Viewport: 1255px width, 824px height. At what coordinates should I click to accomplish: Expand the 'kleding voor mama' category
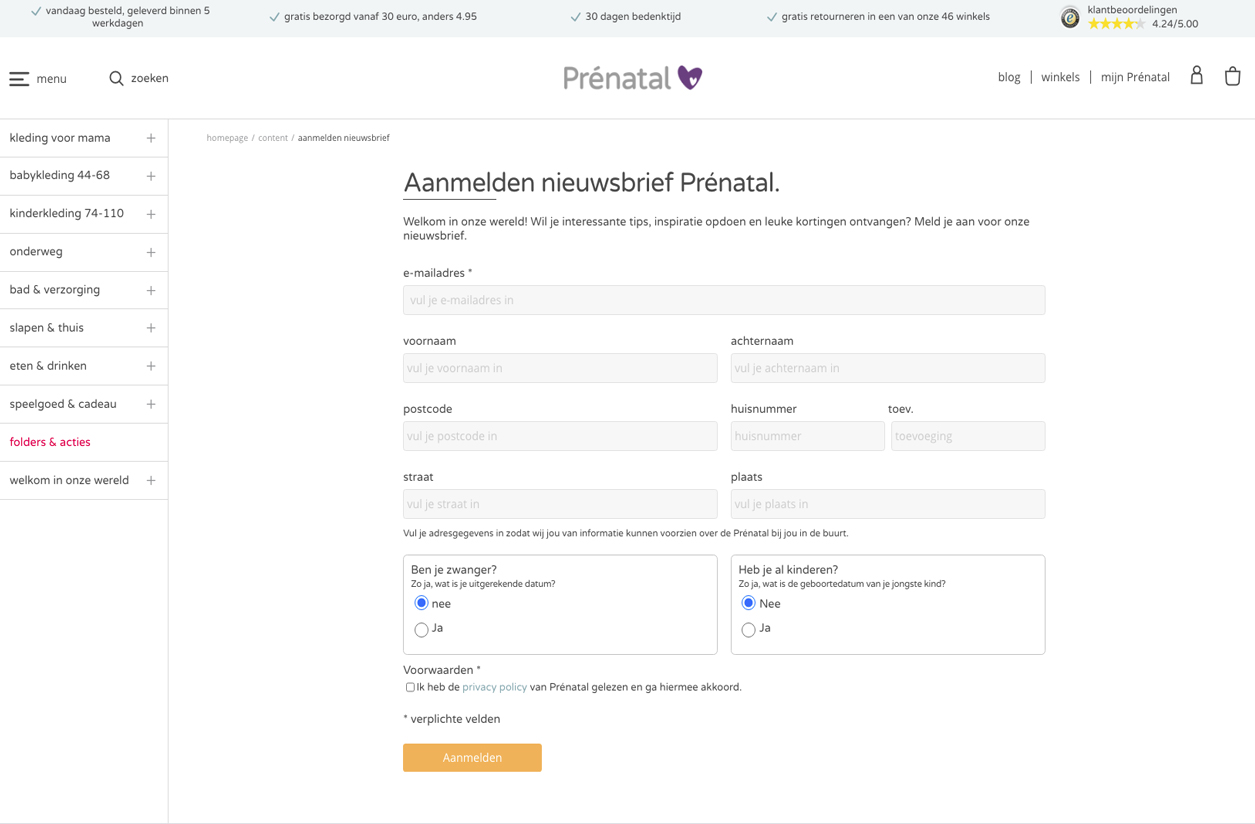pos(151,138)
